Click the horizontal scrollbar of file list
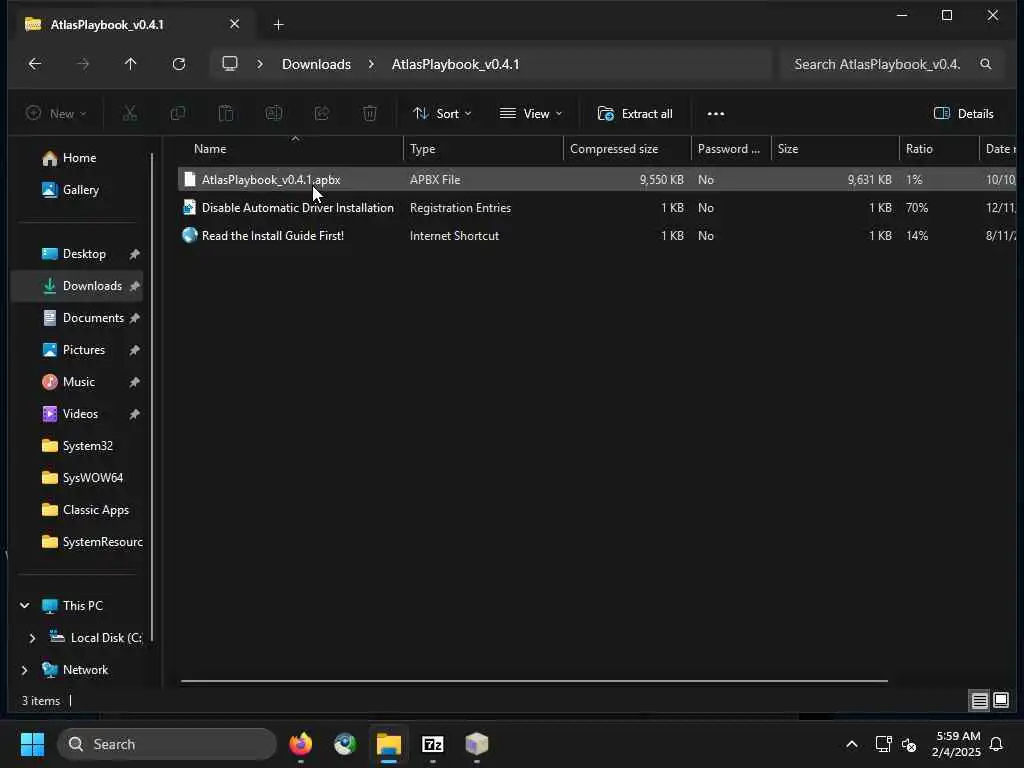 click(534, 681)
